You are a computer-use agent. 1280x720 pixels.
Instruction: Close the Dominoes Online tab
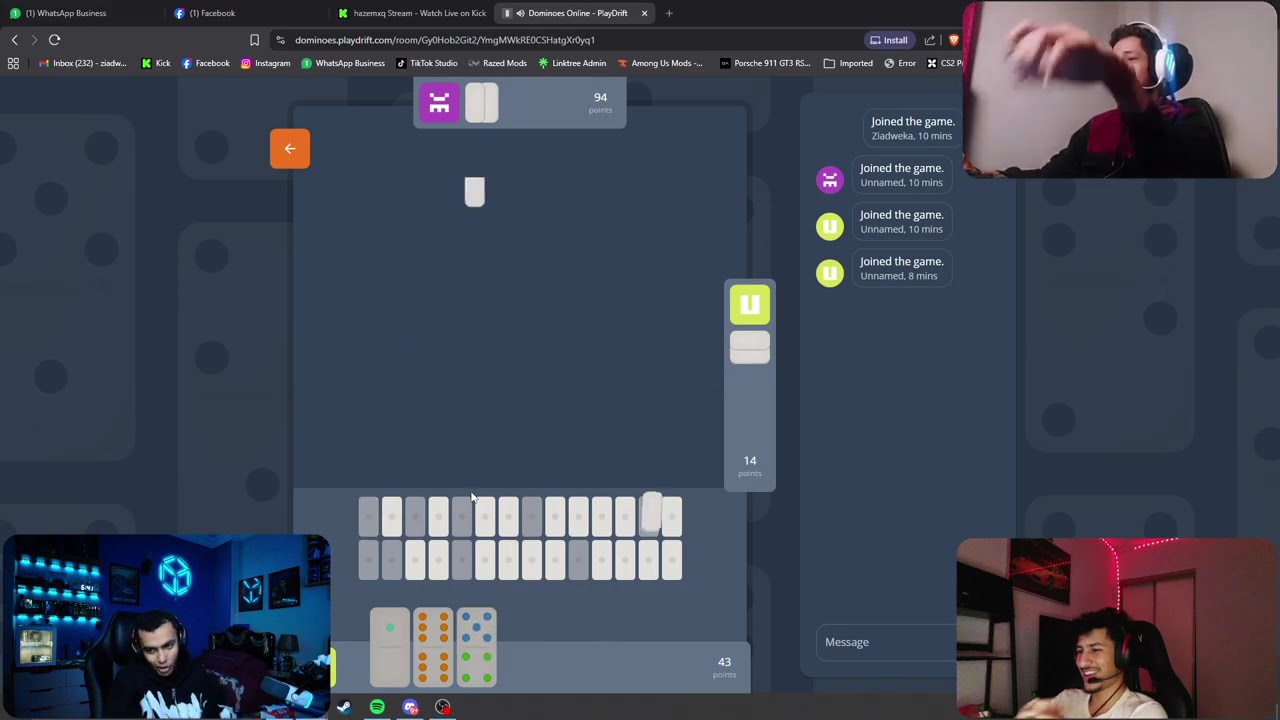pyautogui.click(x=645, y=13)
